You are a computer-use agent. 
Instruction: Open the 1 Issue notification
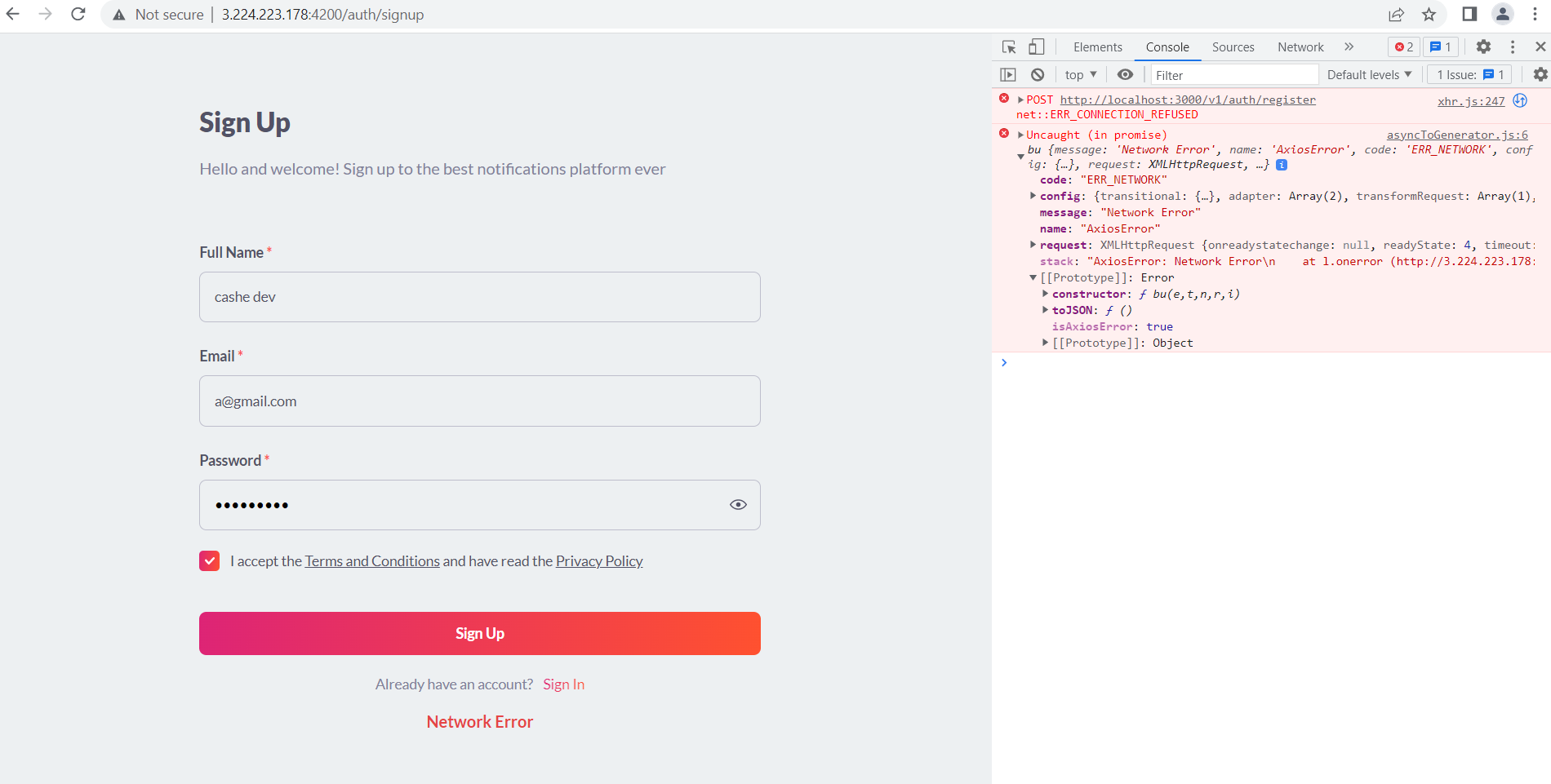tap(1469, 74)
